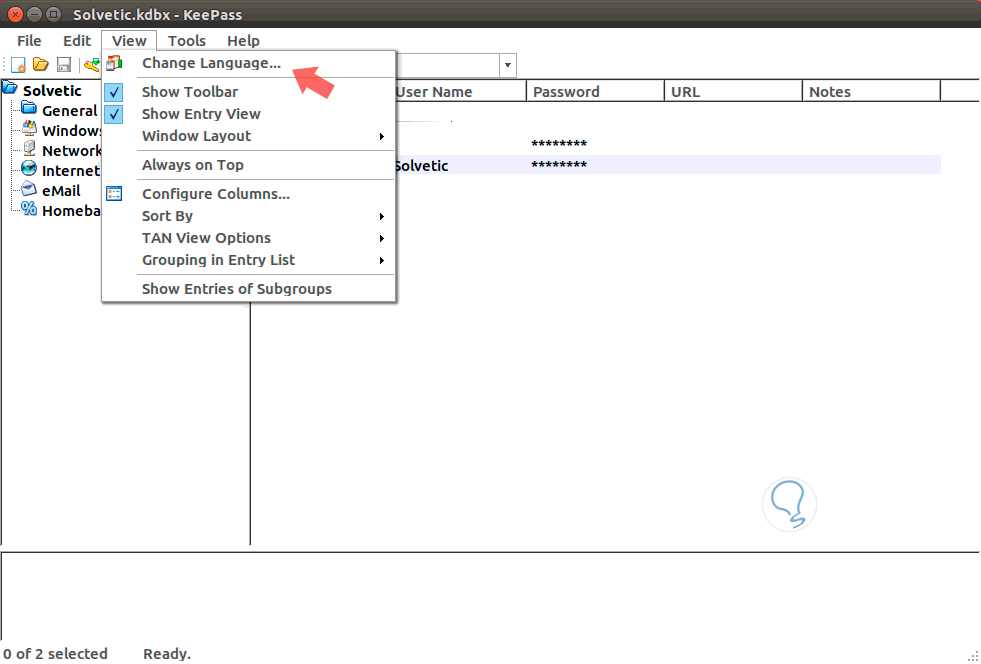Click the Solvetic root folder icon
Viewport: 981px width, 664px height.
click(10, 88)
